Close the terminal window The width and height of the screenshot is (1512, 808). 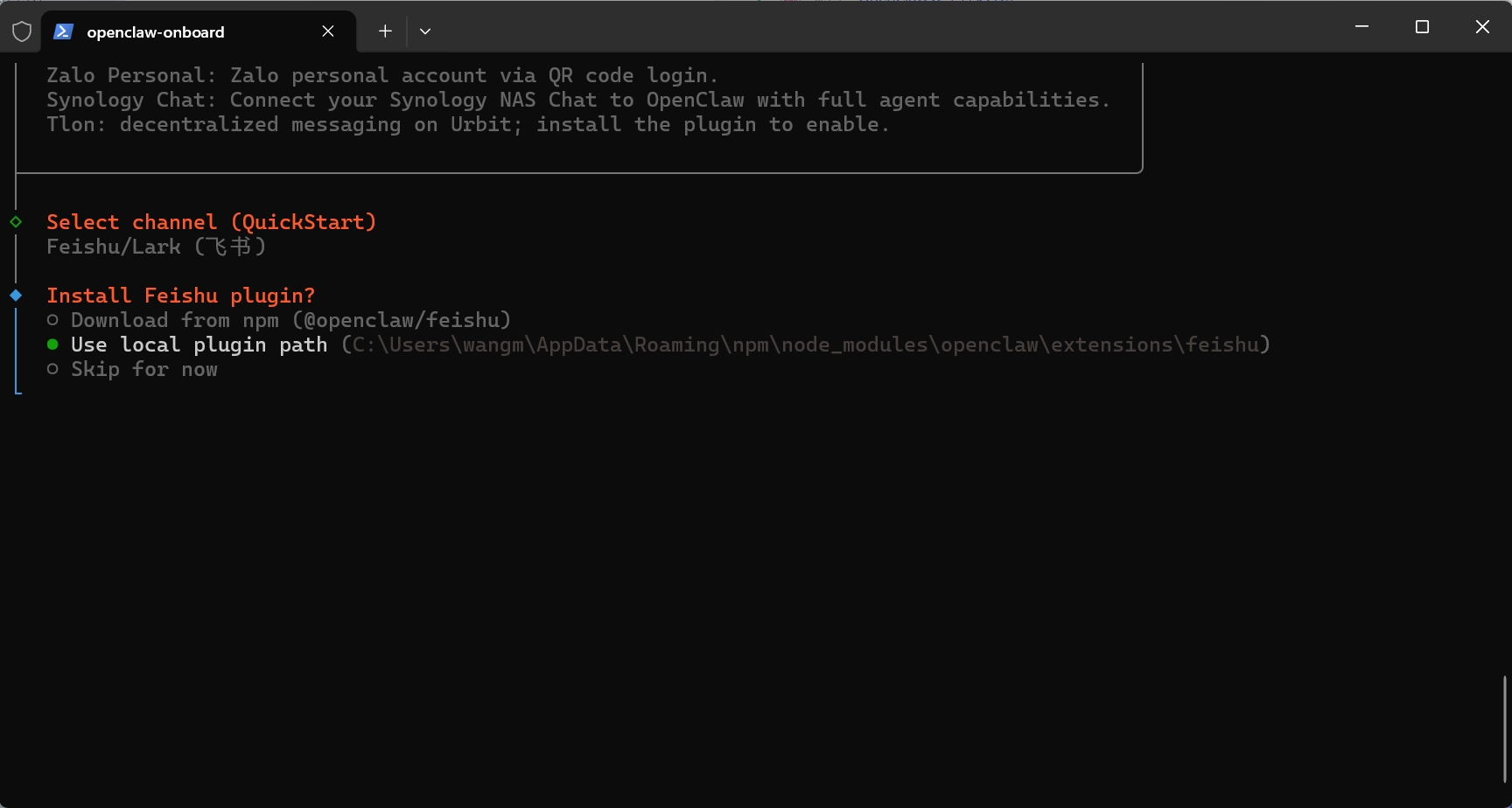[x=1482, y=27]
